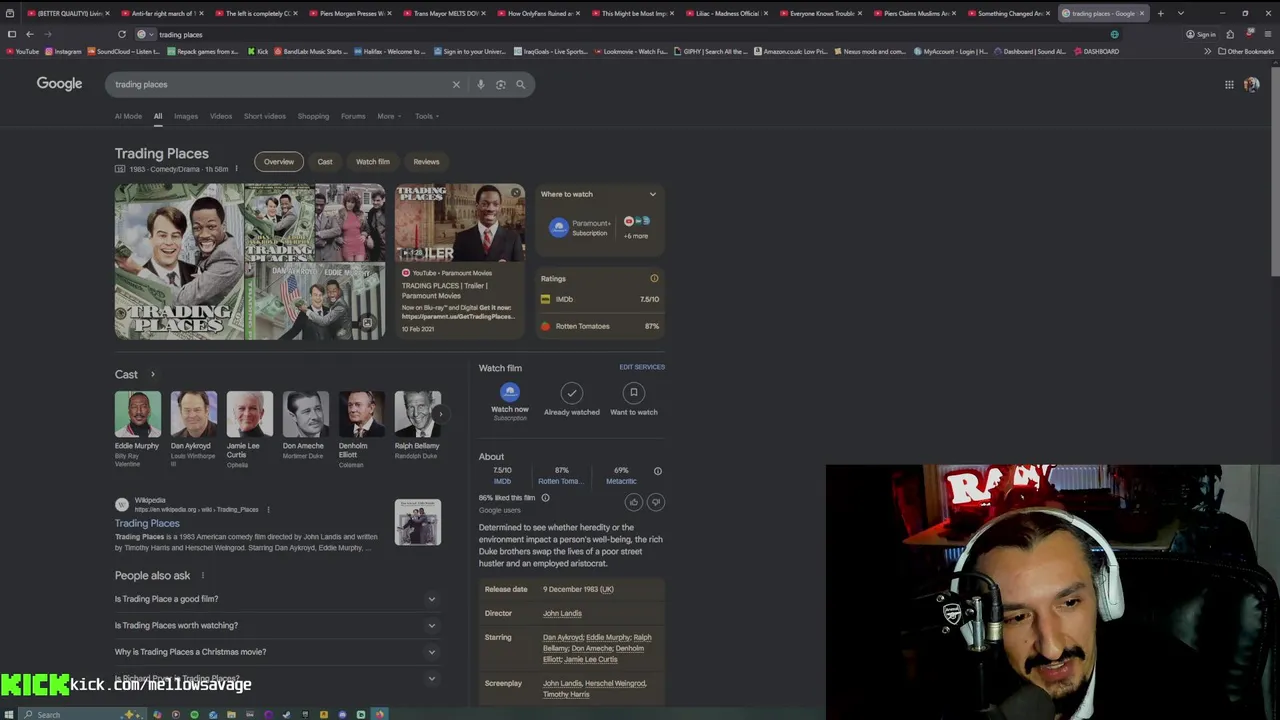The image size is (1280, 720).
Task: Open the +6 more streaming services
Action: tap(636, 227)
